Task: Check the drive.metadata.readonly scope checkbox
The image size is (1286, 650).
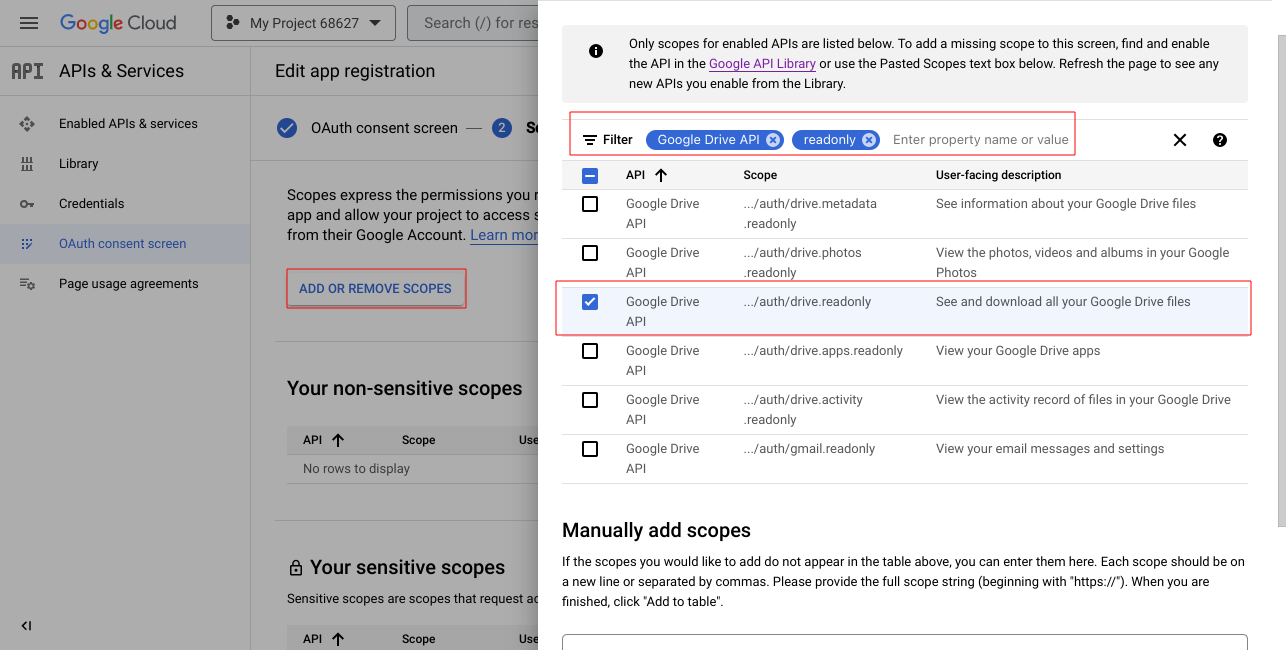Action: (590, 204)
